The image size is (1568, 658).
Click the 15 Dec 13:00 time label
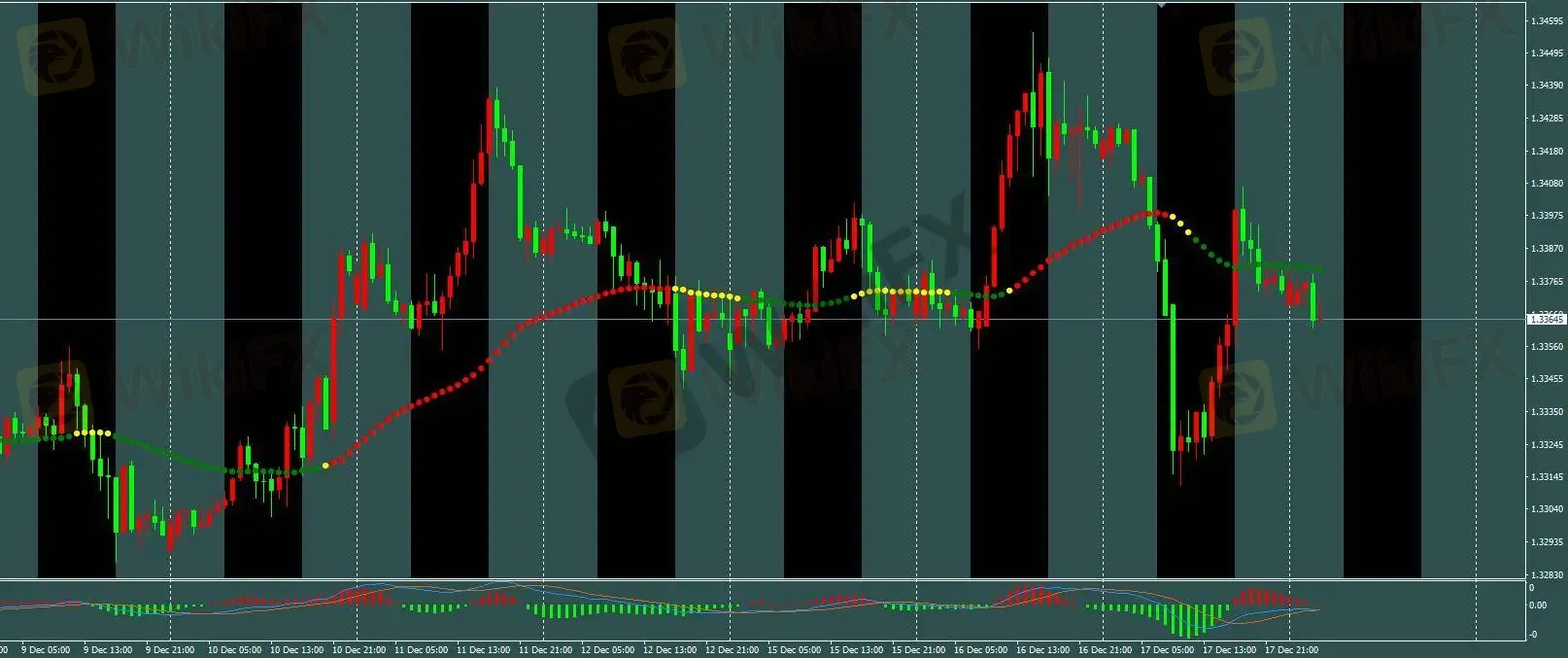[858, 649]
